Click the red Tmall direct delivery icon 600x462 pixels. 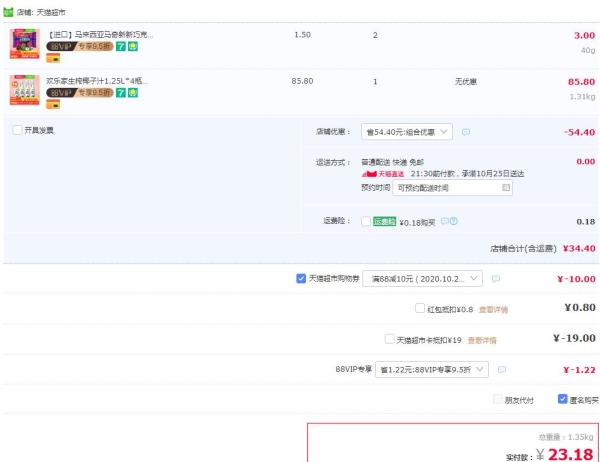[x=369, y=174]
